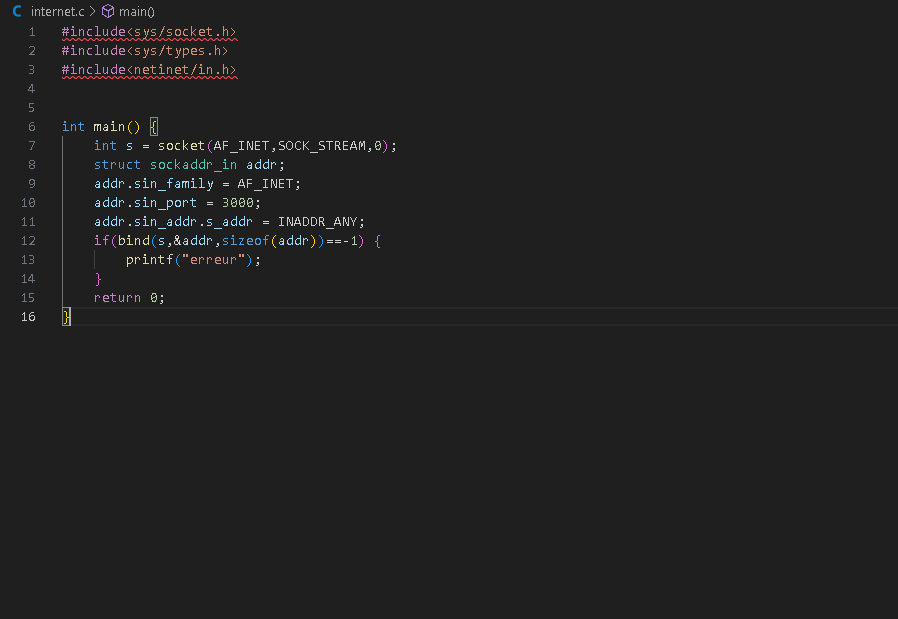This screenshot has height=619, width=898.
Task: Click the C file icon in breadcrumb
Action: [17, 12]
